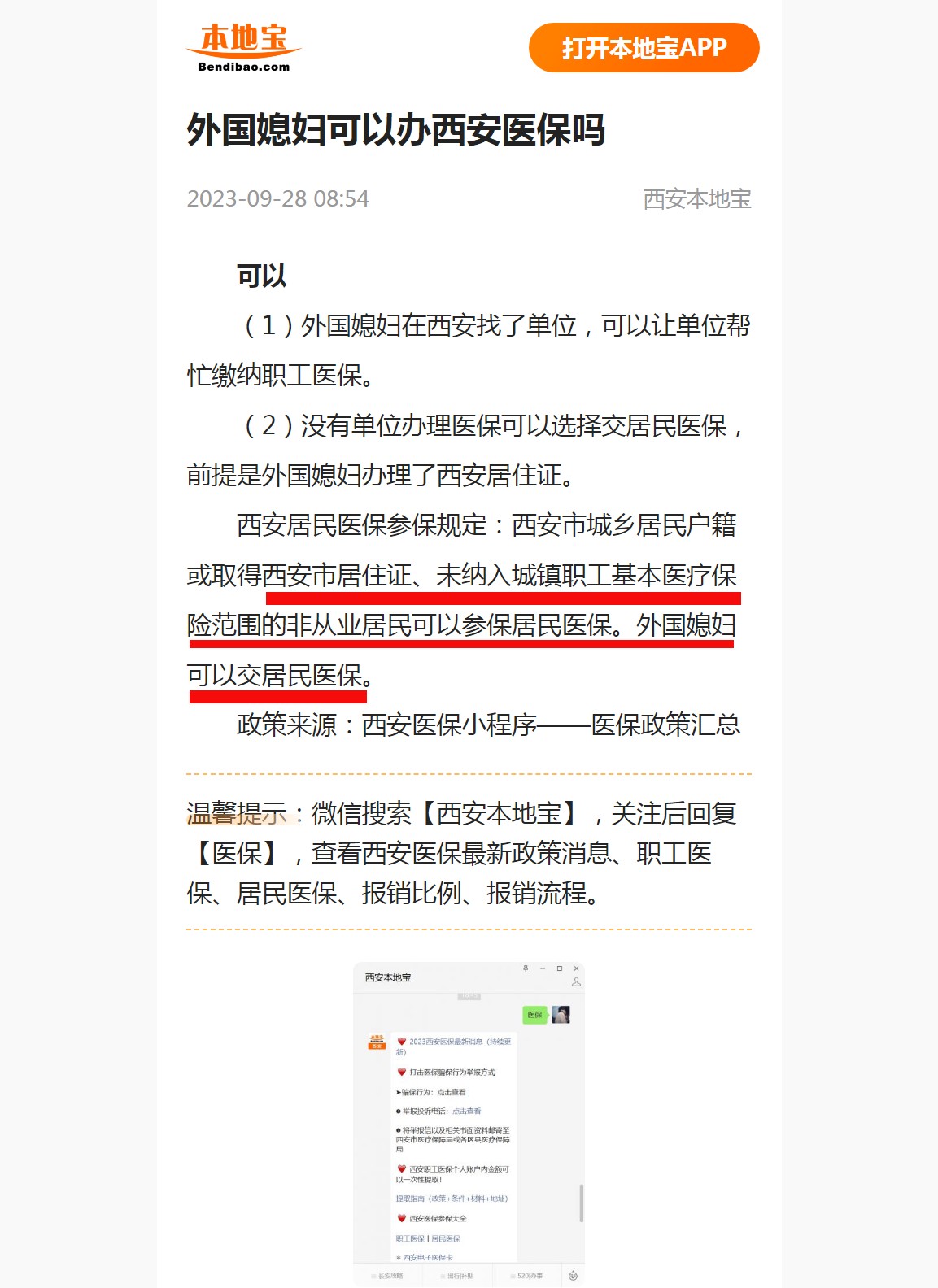Click the article title 外国媳妇可以办西安医保吗

click(396, 130)
